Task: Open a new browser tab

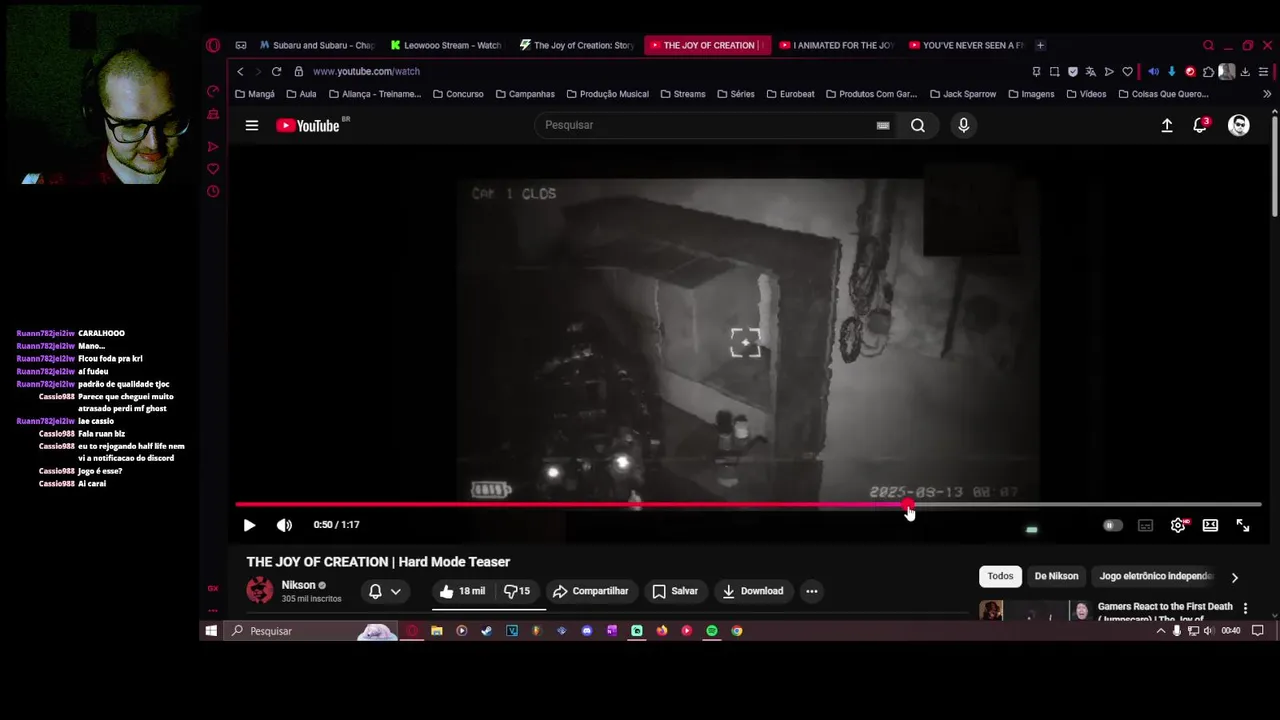Action: click(1040, 45)
